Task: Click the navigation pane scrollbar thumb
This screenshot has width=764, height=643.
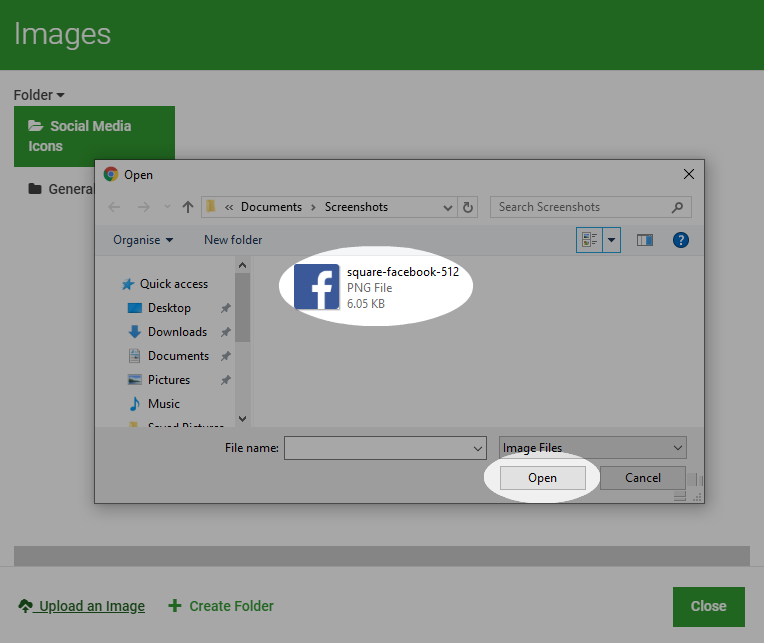Action: 242,308
